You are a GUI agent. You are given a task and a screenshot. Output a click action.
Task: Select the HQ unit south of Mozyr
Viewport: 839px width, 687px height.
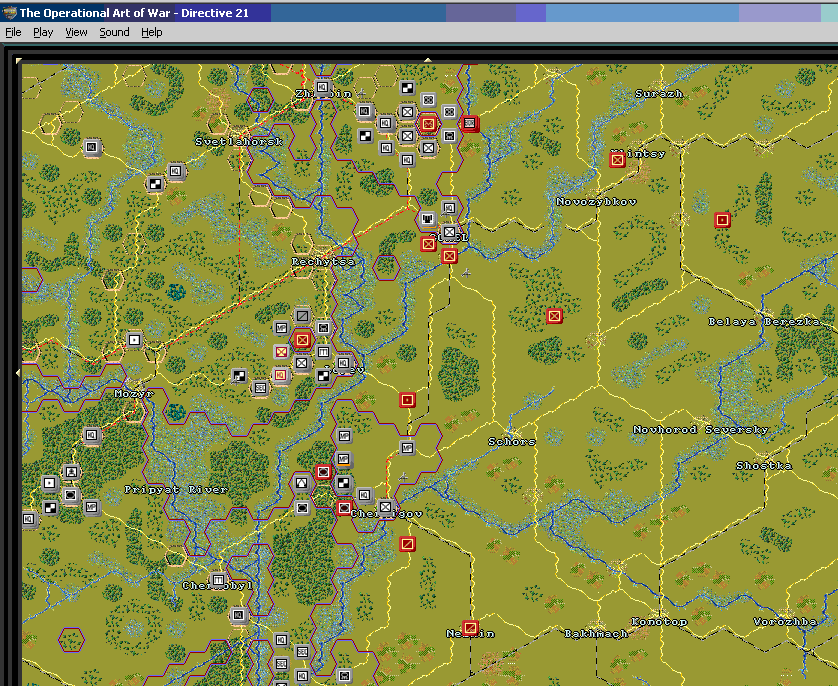(91, 435)
